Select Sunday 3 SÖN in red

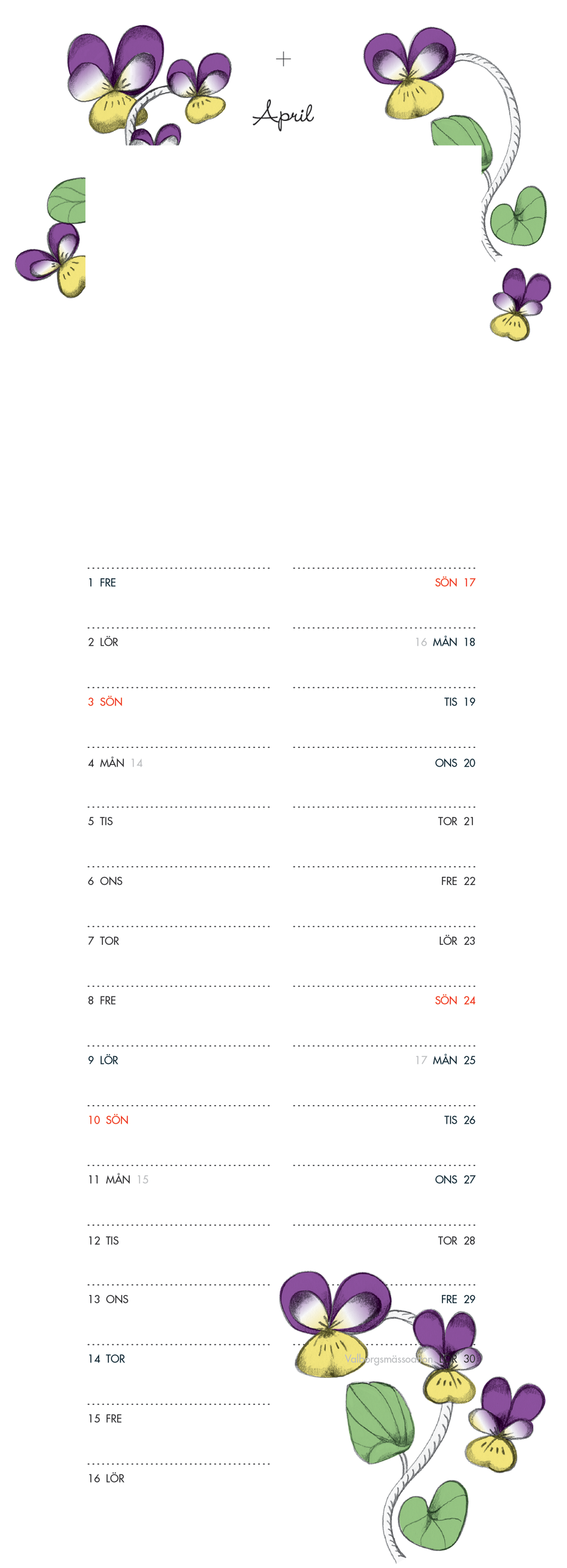105,702
